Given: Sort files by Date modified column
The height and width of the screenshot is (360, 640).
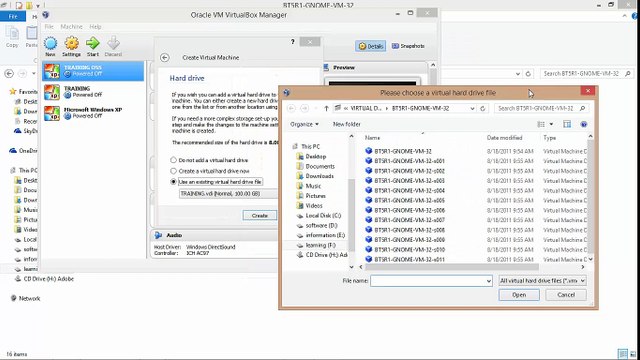Looking at the screenshot, I should [504, 138].
